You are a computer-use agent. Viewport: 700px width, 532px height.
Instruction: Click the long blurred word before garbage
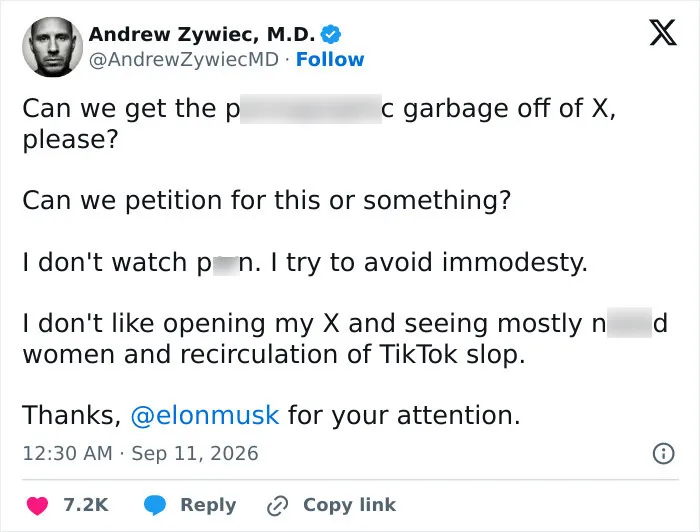[x=311, y=108]
